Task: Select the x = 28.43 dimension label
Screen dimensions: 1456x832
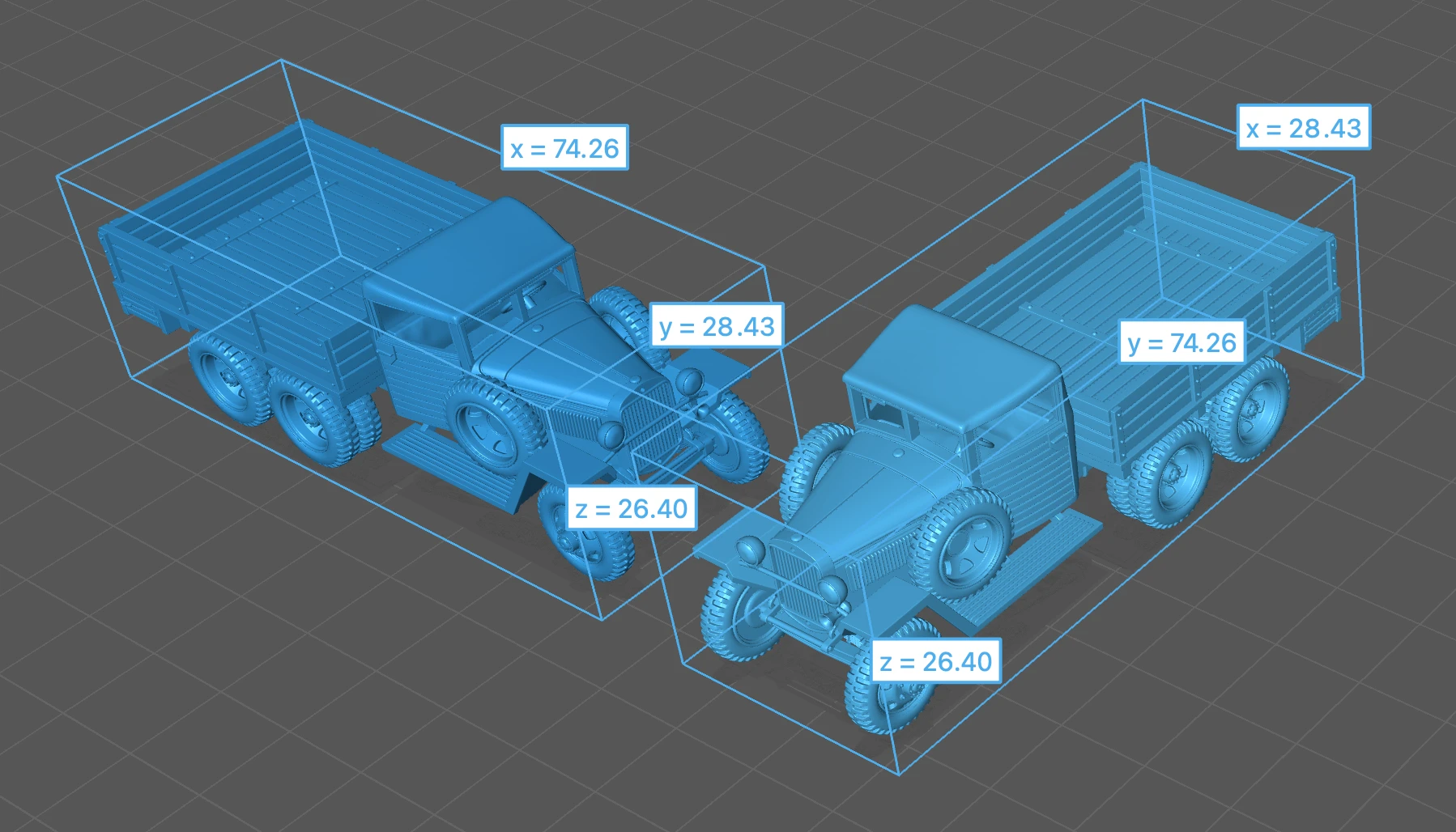Action: pos(1304,127)
